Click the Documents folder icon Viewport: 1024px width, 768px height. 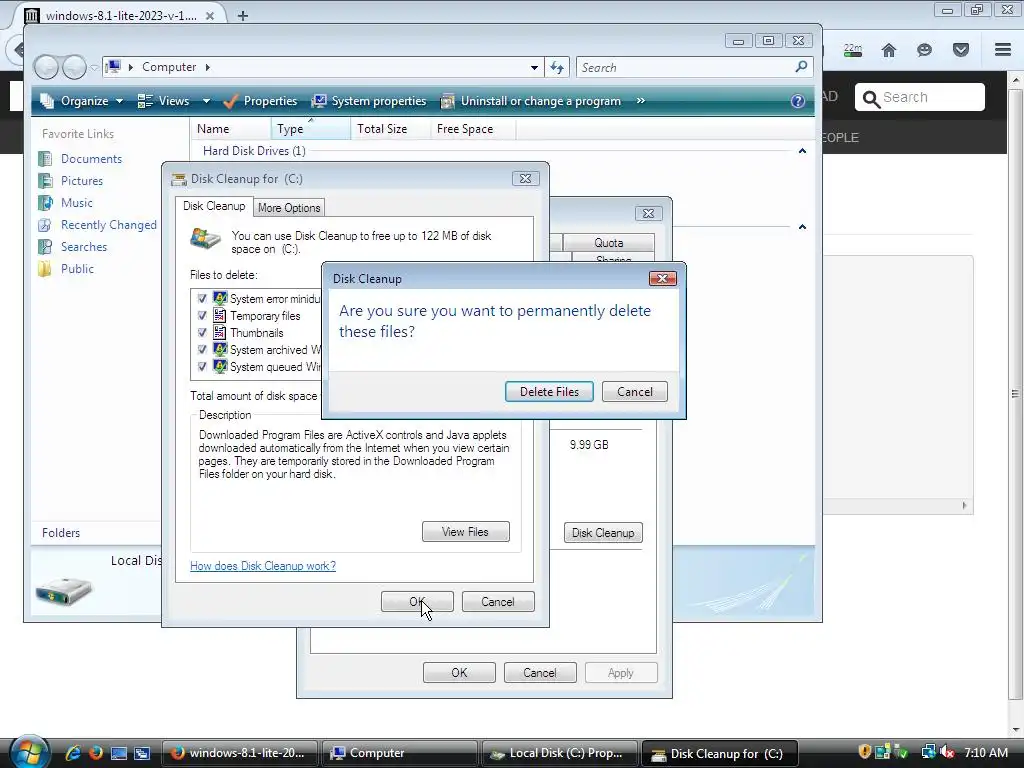pos(45,159)
